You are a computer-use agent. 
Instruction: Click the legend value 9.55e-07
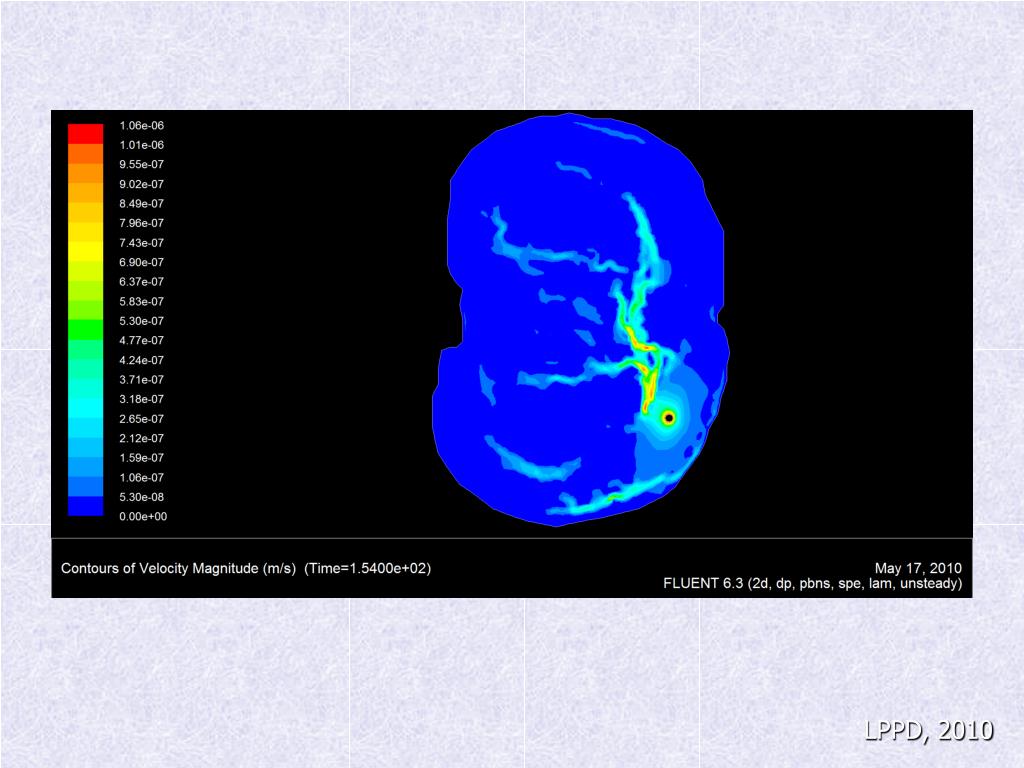click(141, 165)
